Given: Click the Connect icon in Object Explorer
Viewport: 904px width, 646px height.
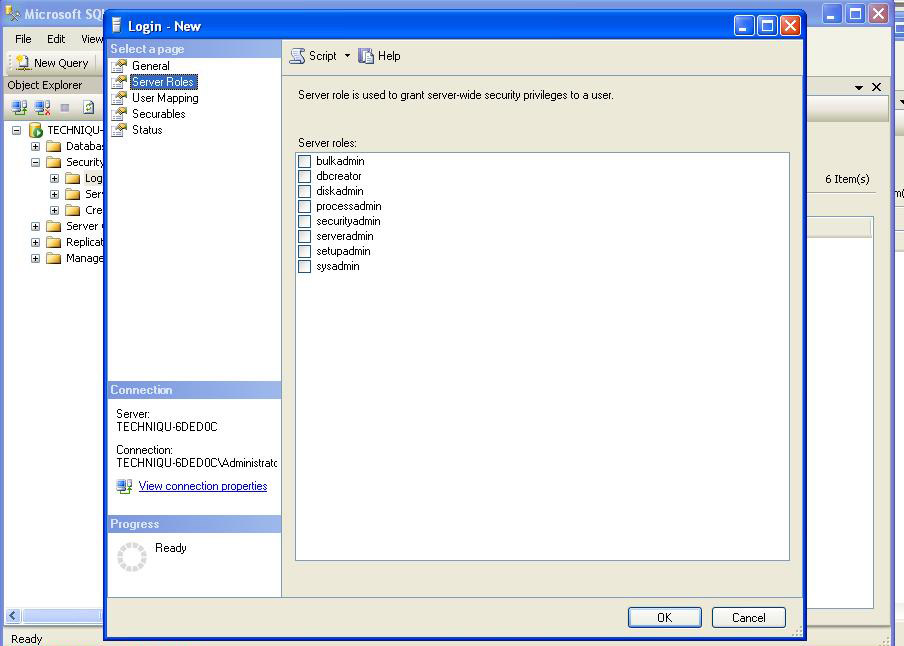Looking at the screenshot, I should (19, 107).
